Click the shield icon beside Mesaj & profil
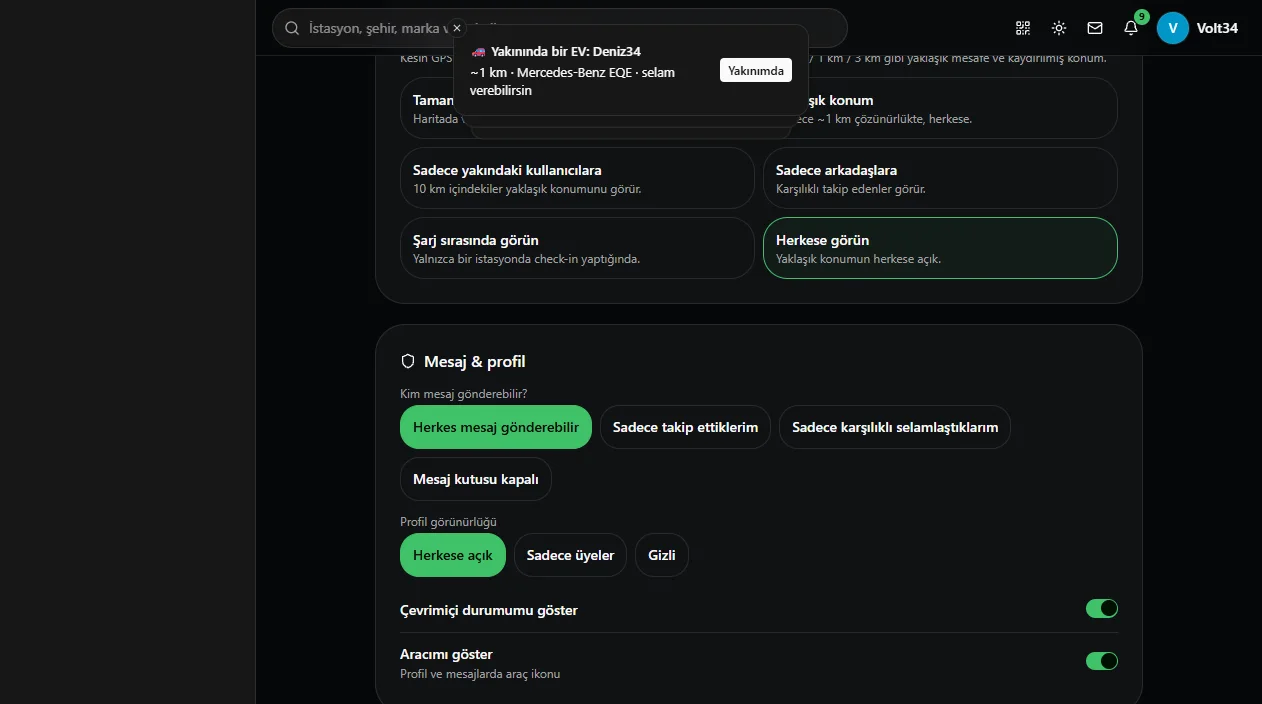This screenshot has height=704, width=1262. [x=407, y=361]
